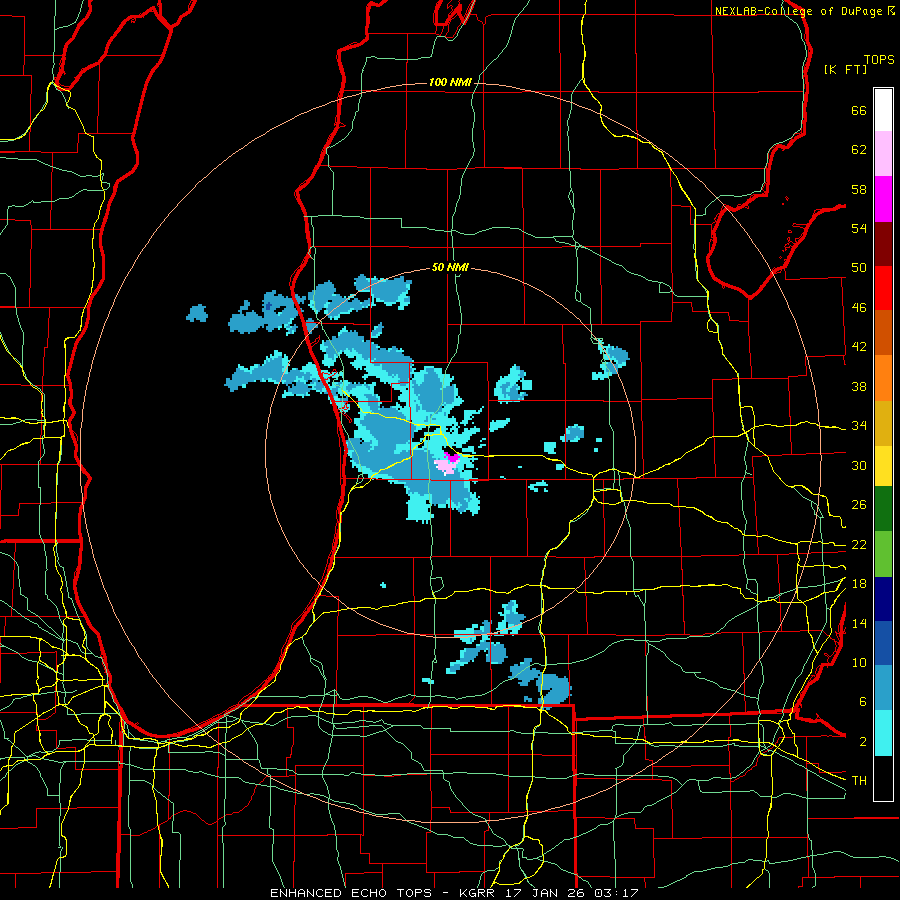The height and width of the screenshot is (900, 900).
Task: Select the navy blue legend swatch
Action: [883, 599]
